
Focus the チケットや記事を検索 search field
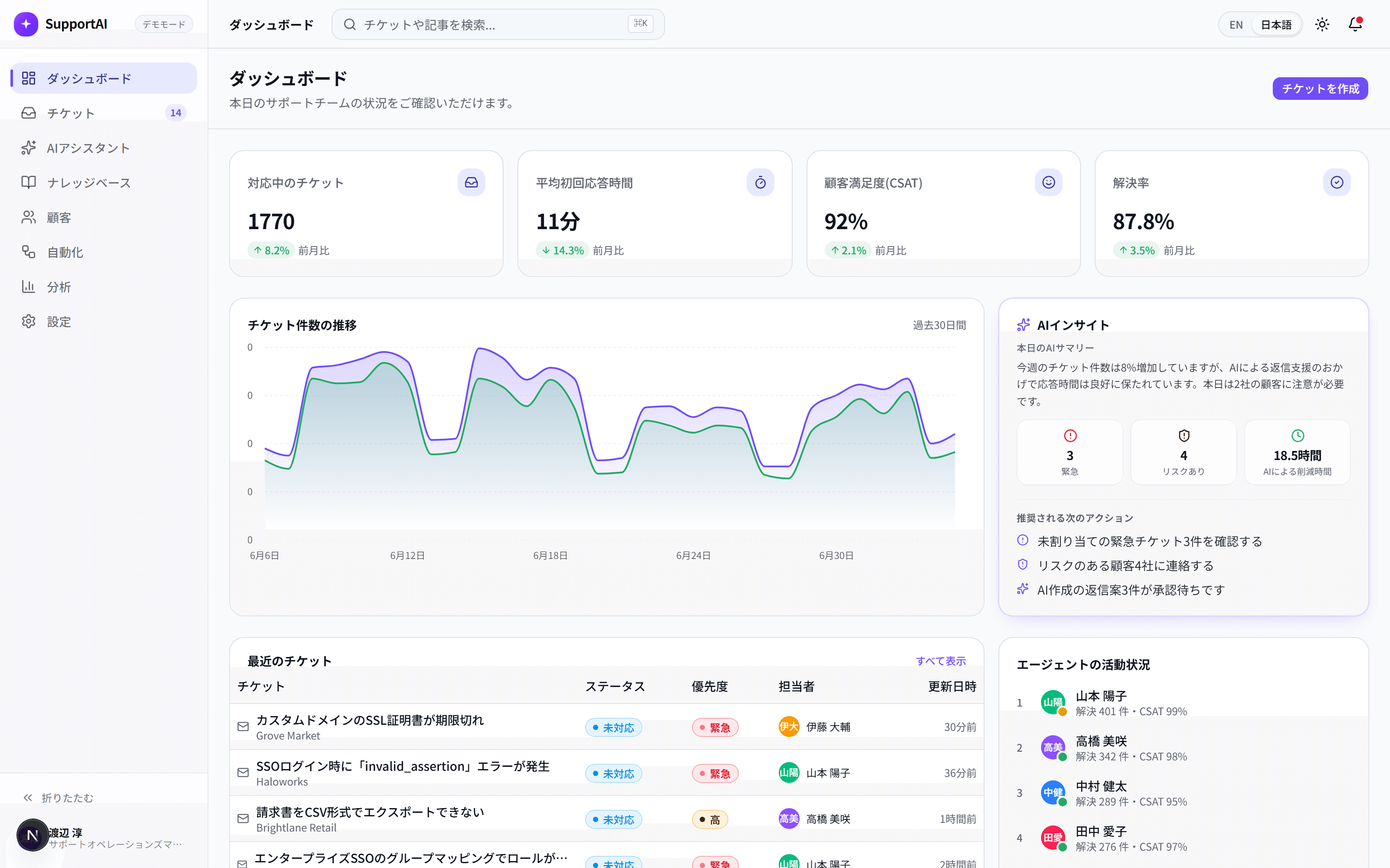click(498, 24)
